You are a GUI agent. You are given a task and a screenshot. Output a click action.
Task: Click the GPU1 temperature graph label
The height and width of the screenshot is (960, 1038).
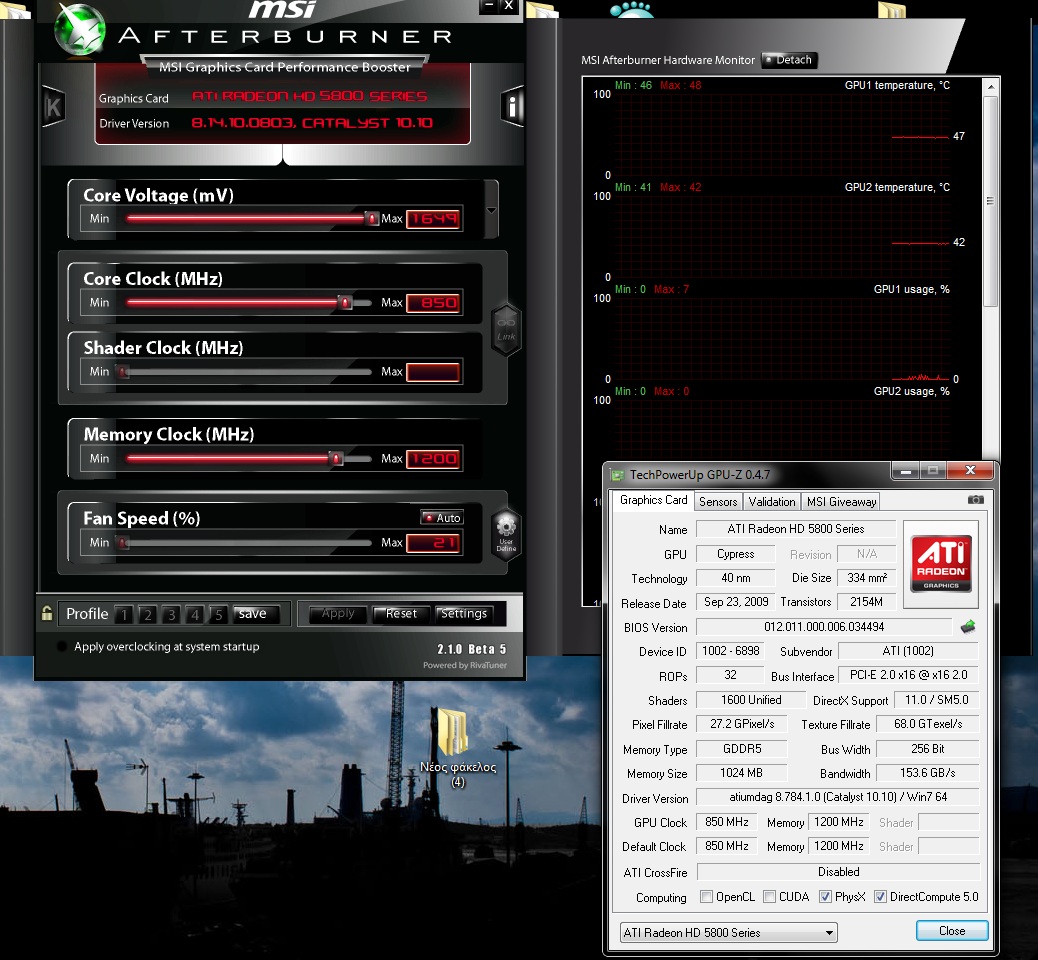click(x=897, y=85)
